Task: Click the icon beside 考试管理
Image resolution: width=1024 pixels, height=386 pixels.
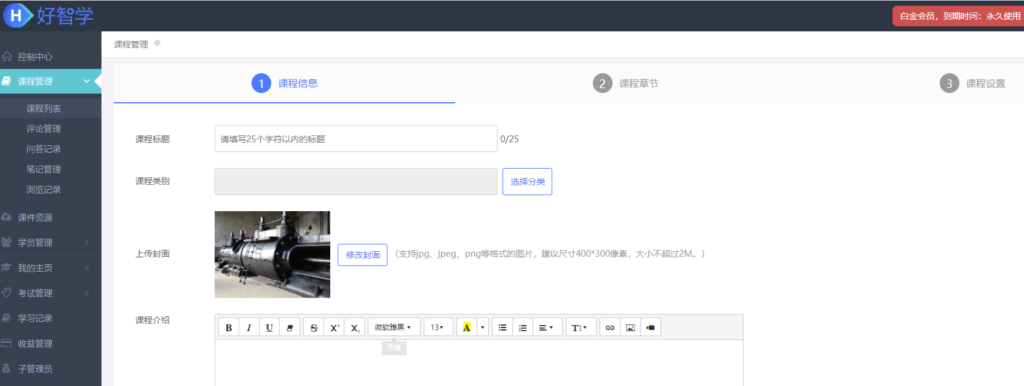Action: coord(7,293)
